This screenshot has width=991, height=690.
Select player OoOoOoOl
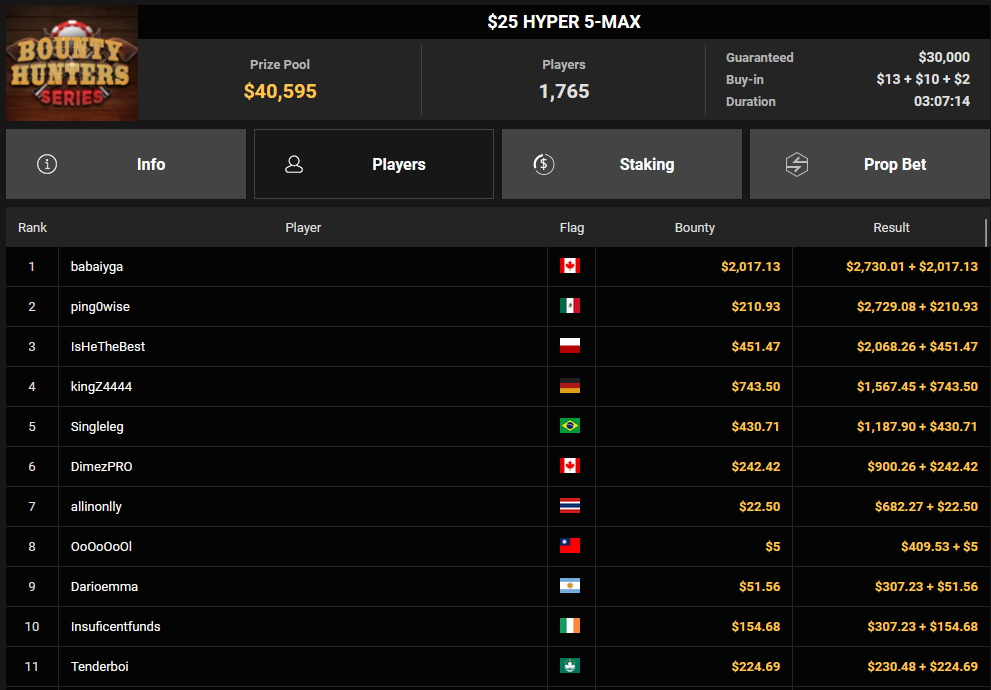pos(101,547)
